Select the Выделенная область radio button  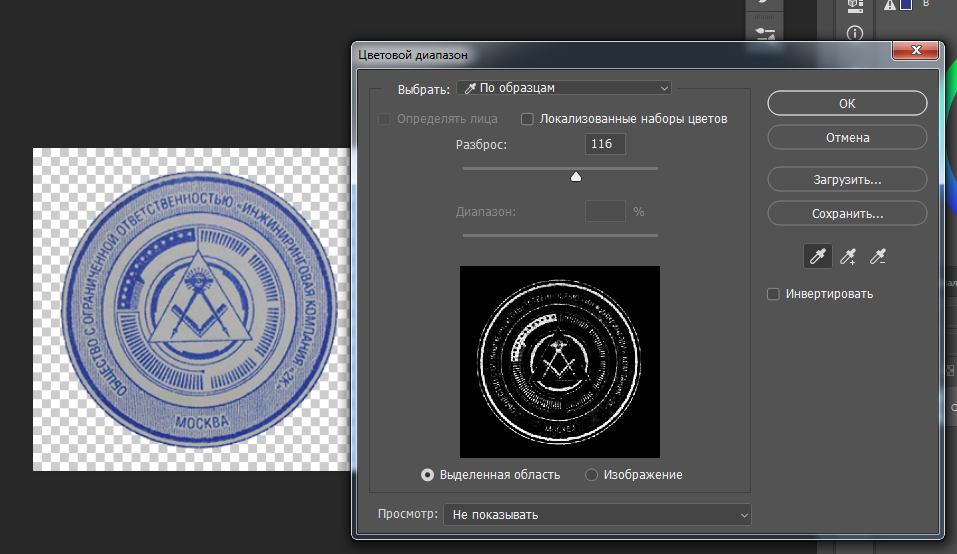(428, 475)
